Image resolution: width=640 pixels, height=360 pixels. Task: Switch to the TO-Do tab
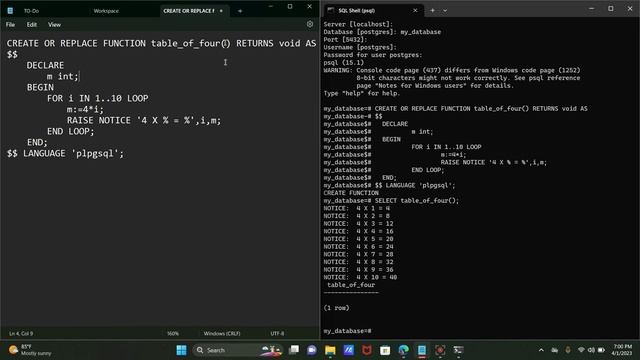pyautogui.click(x=31, y=11)
